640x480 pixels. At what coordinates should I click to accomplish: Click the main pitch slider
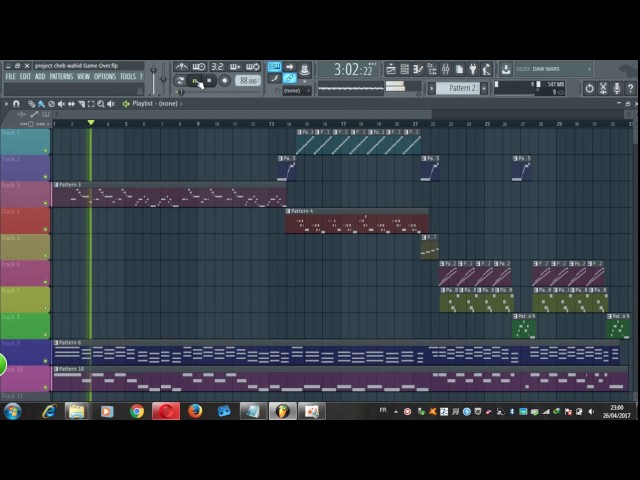(x=163, y=78)
